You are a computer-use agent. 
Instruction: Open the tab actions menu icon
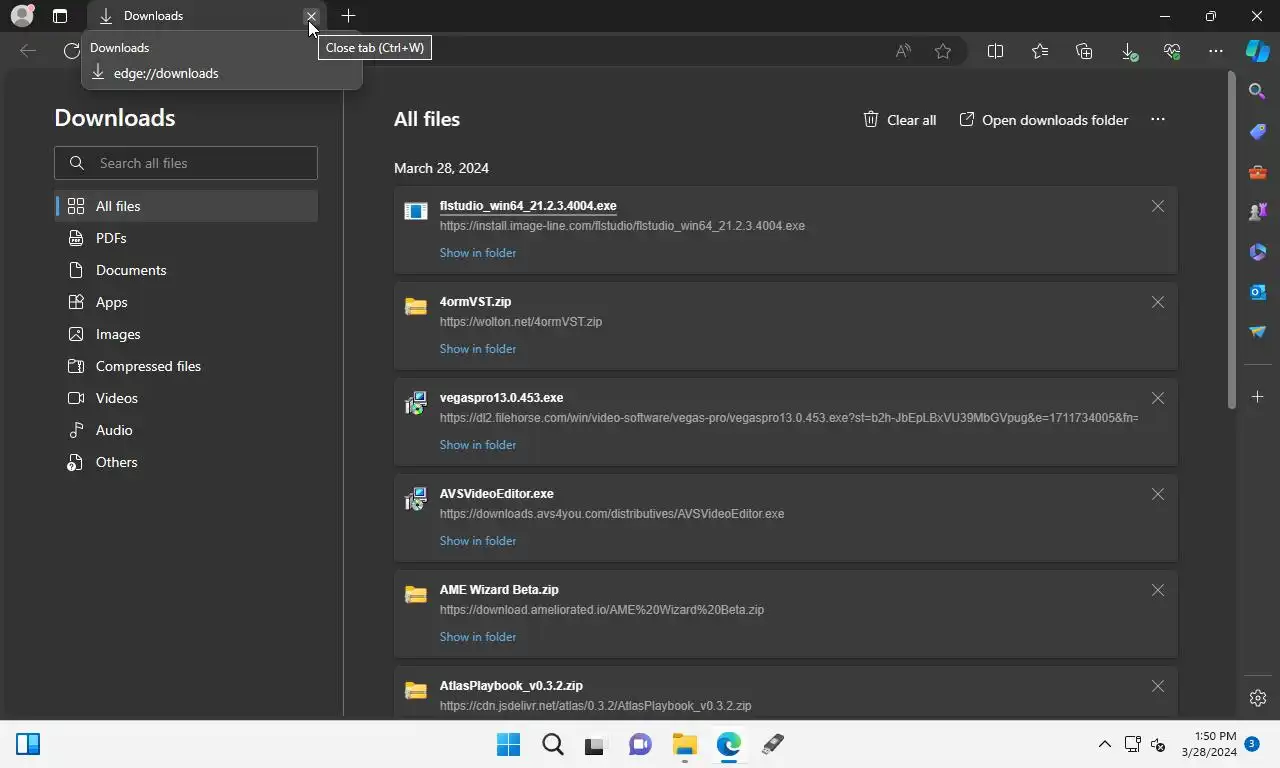tap(60, 16)
